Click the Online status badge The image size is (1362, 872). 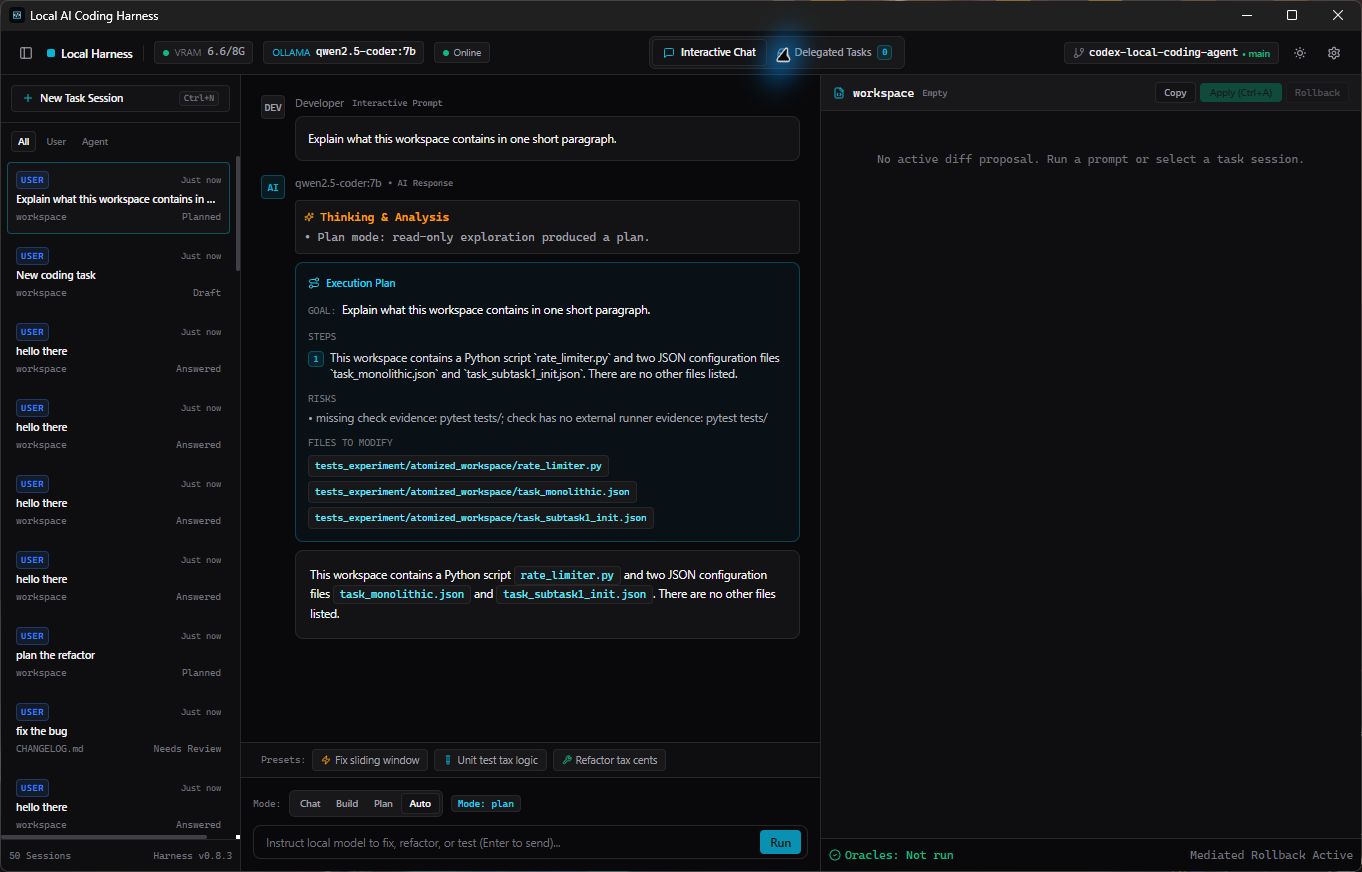(461, 53)
